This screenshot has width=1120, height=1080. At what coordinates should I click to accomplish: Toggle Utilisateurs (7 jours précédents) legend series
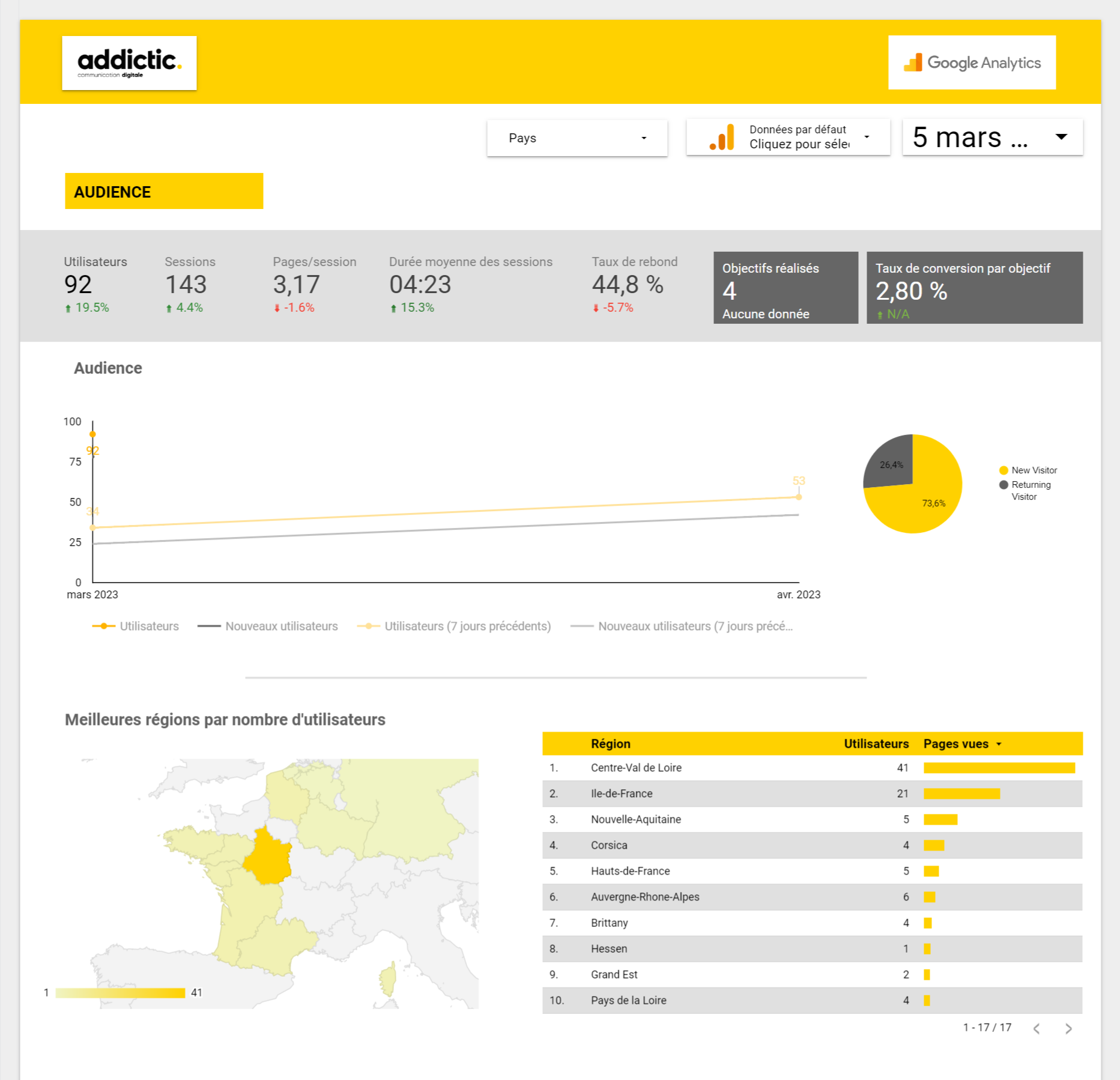454,626
